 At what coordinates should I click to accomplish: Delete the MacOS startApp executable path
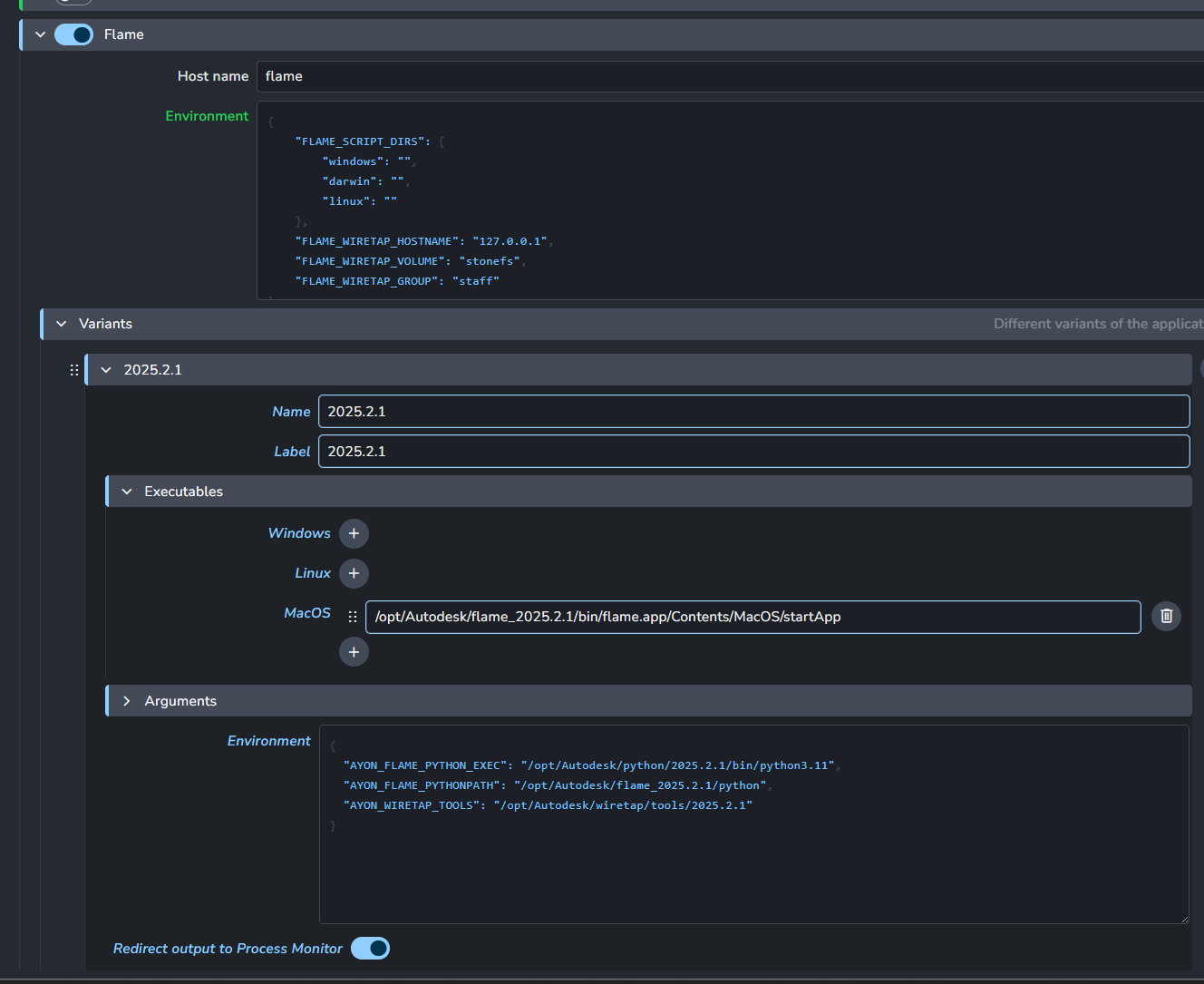click(1166, 617)
